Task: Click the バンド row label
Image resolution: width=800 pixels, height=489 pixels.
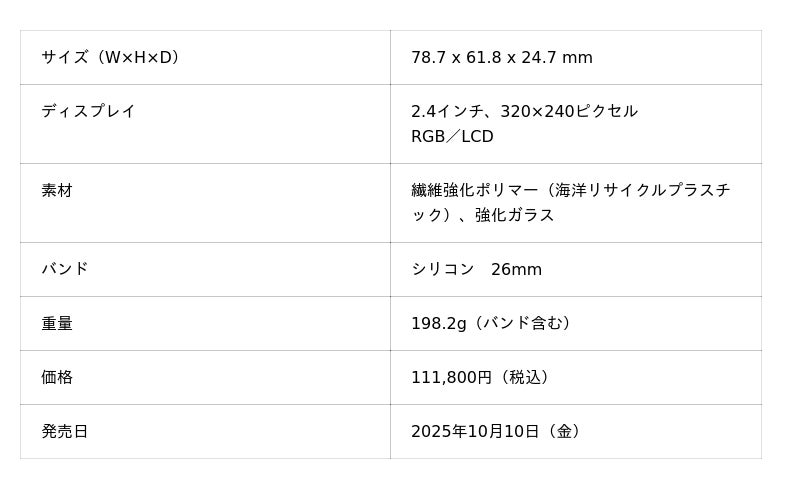Action: point(65,269)
